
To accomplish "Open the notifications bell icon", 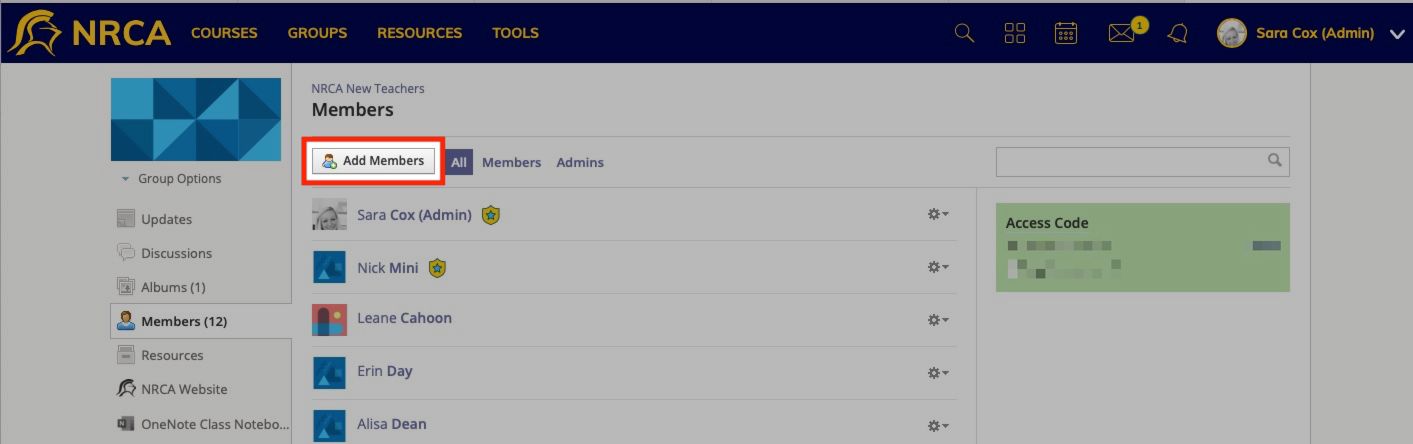I will click(1178, 33).
